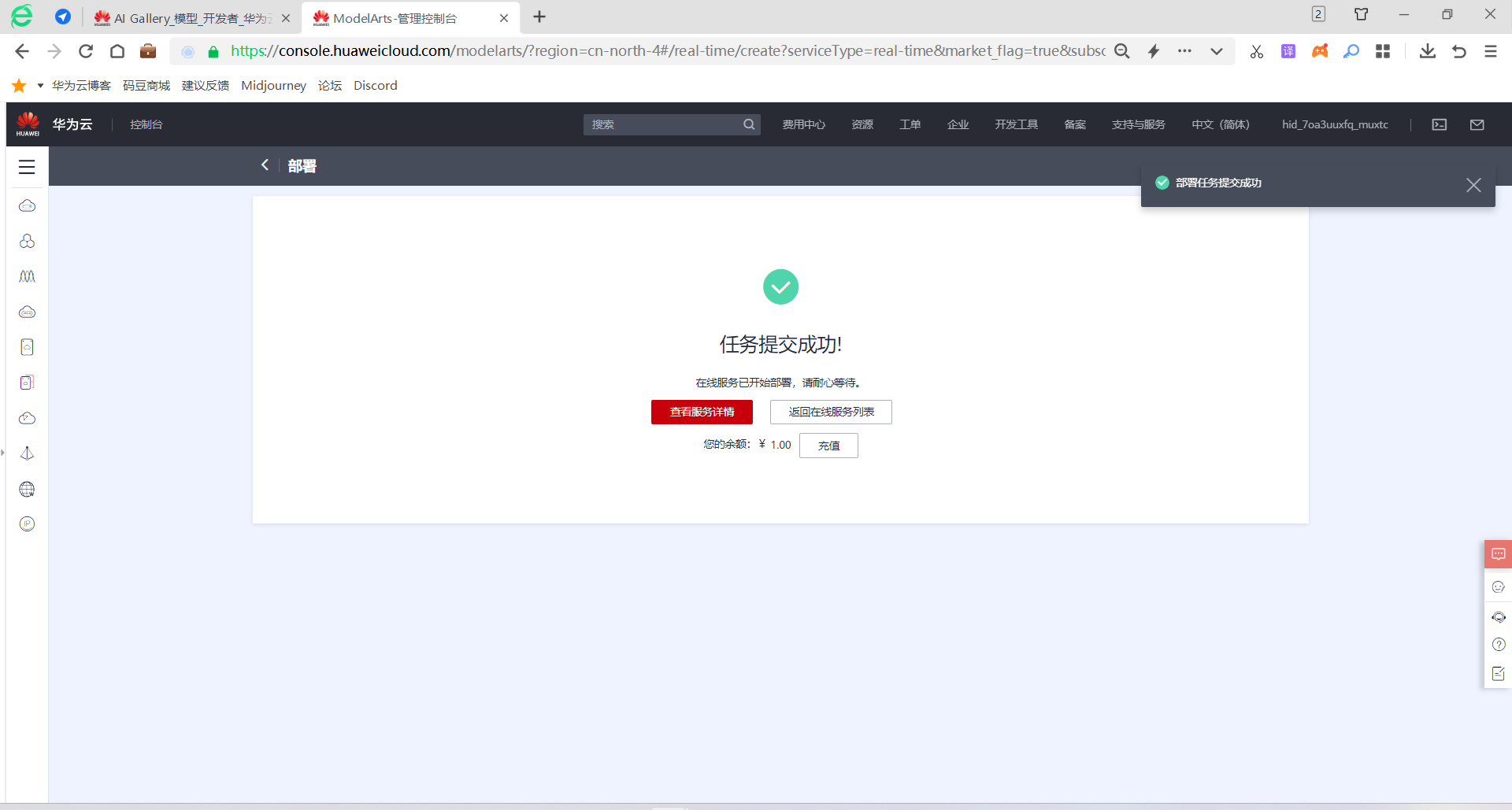Reload the page with refresh button
1512x810 pixels.
(x=86, y=51)
